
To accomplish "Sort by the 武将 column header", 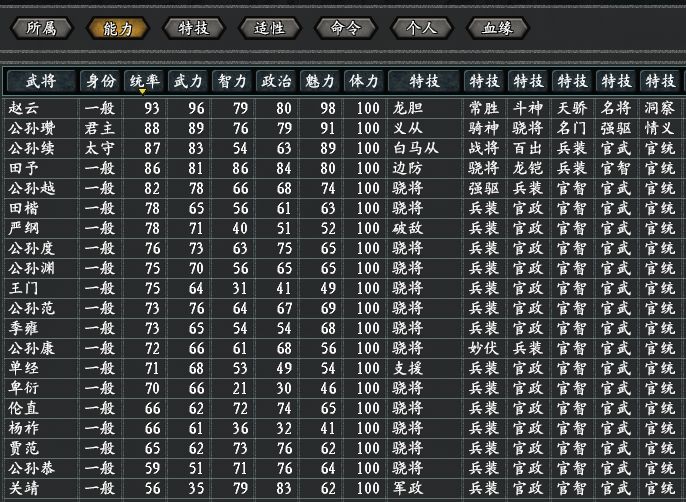I will tap(41, 81).
